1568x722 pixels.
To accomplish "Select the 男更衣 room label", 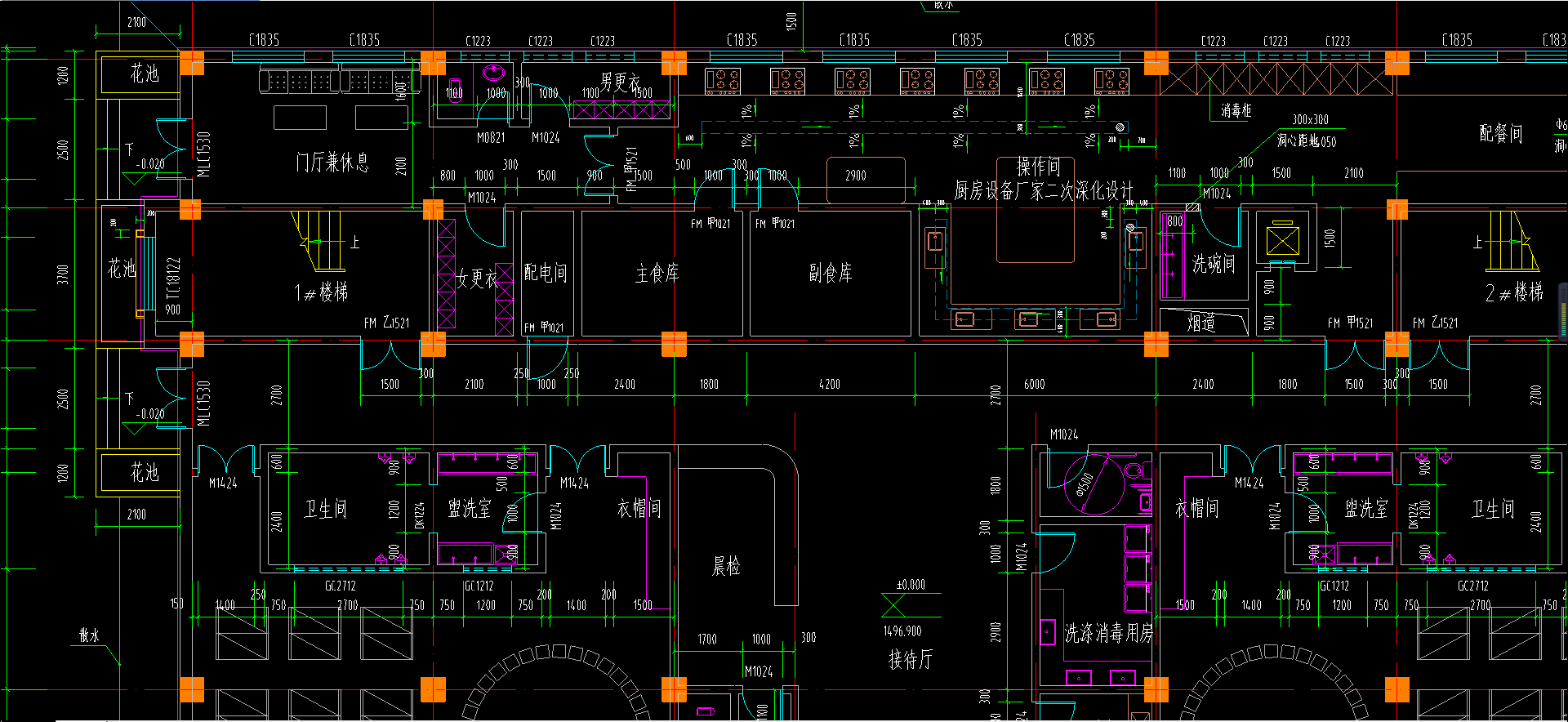I will click(620, 82).
